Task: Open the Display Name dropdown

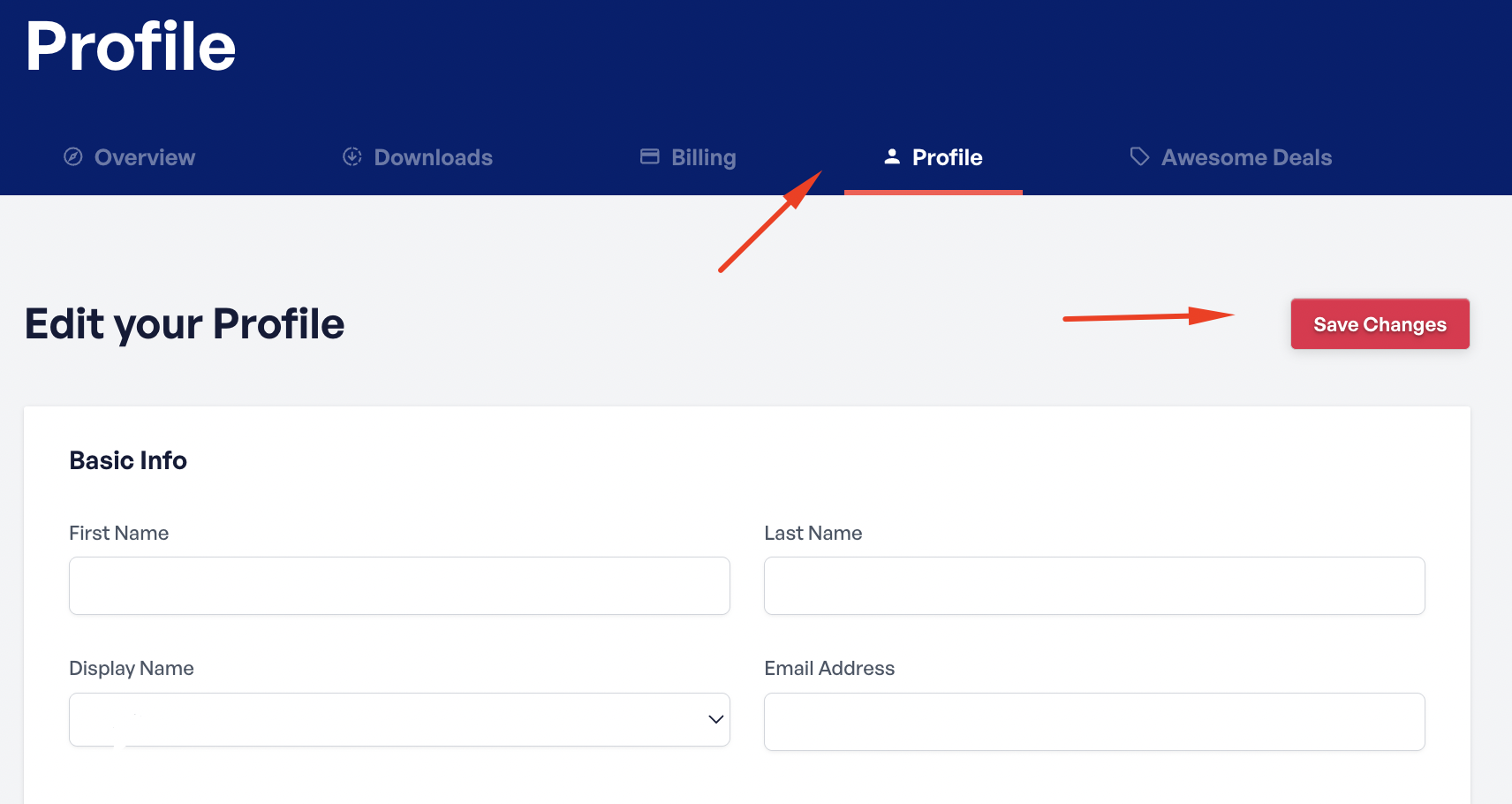Action: [389, 720]
